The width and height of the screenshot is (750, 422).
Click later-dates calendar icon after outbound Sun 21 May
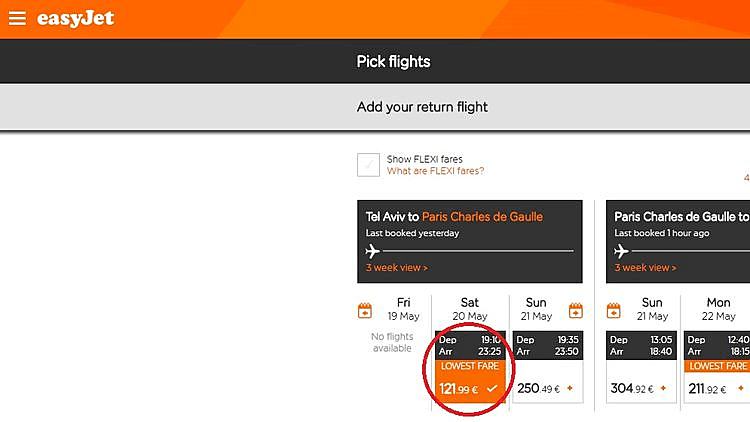click(576, 310)
